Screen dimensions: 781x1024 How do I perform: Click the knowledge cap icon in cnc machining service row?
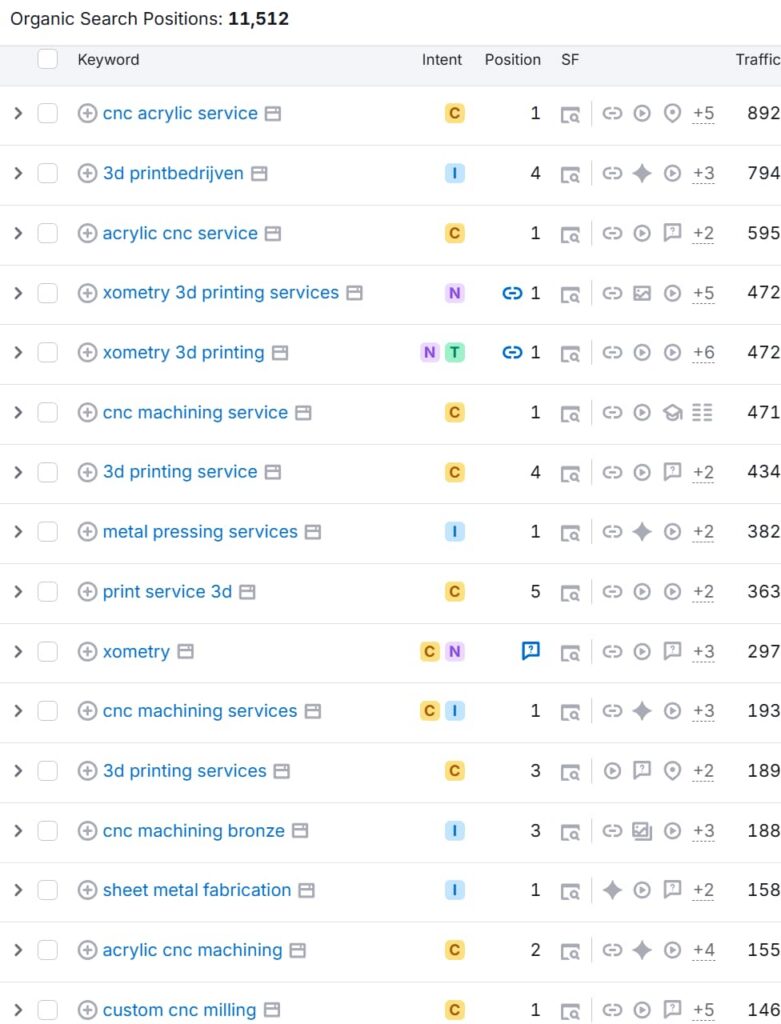point(672,413)
